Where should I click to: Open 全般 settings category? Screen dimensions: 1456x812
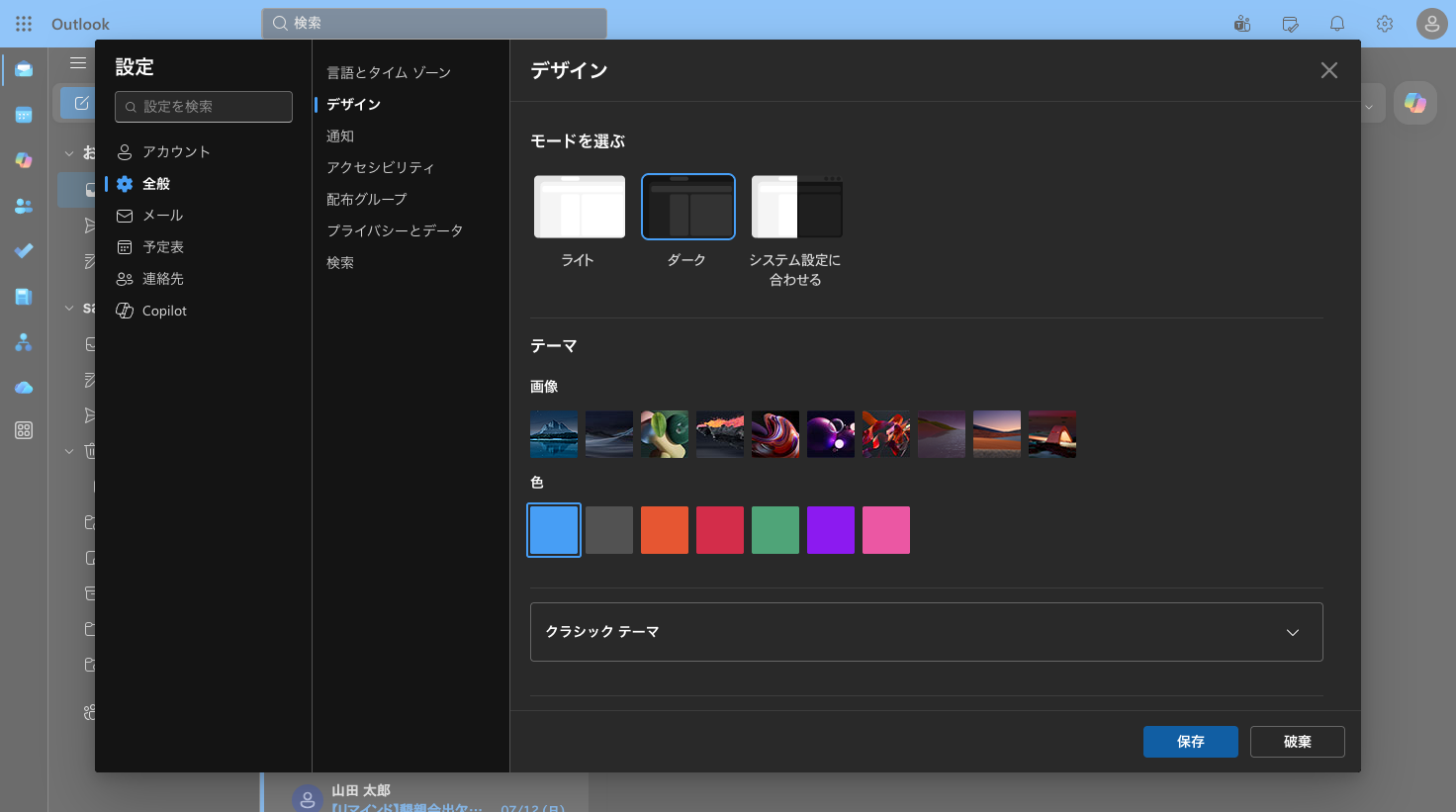[x=203, y=183]
